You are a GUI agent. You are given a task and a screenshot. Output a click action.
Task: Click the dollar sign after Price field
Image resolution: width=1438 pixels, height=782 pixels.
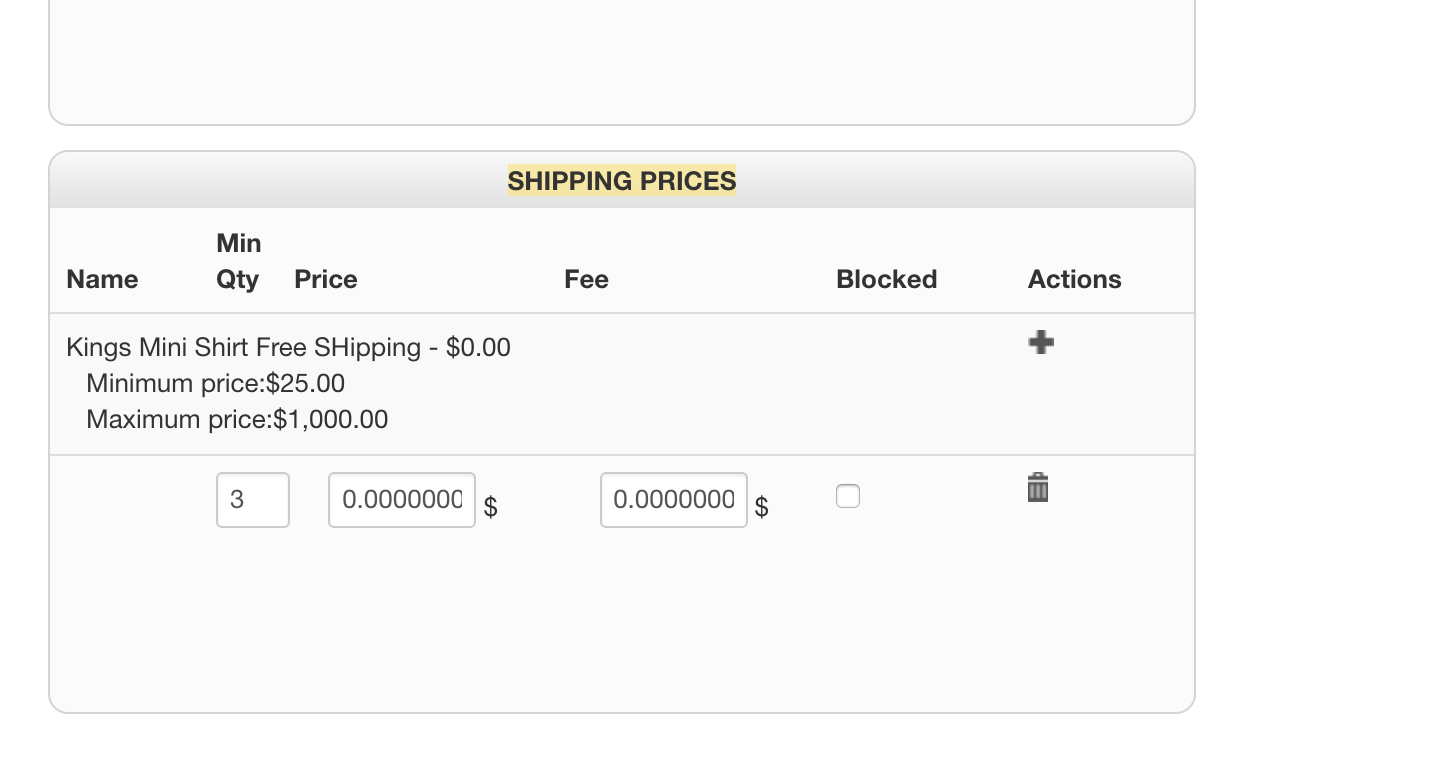pyautogui.click(x=490, y=508)
